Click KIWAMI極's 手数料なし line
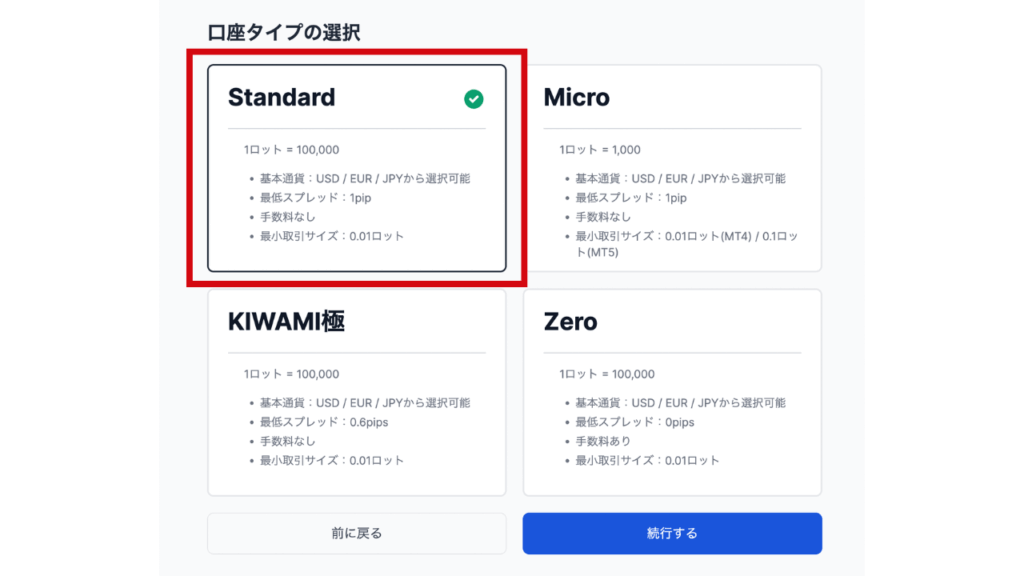The image size is (1024, 576). [x=288, y=441]
